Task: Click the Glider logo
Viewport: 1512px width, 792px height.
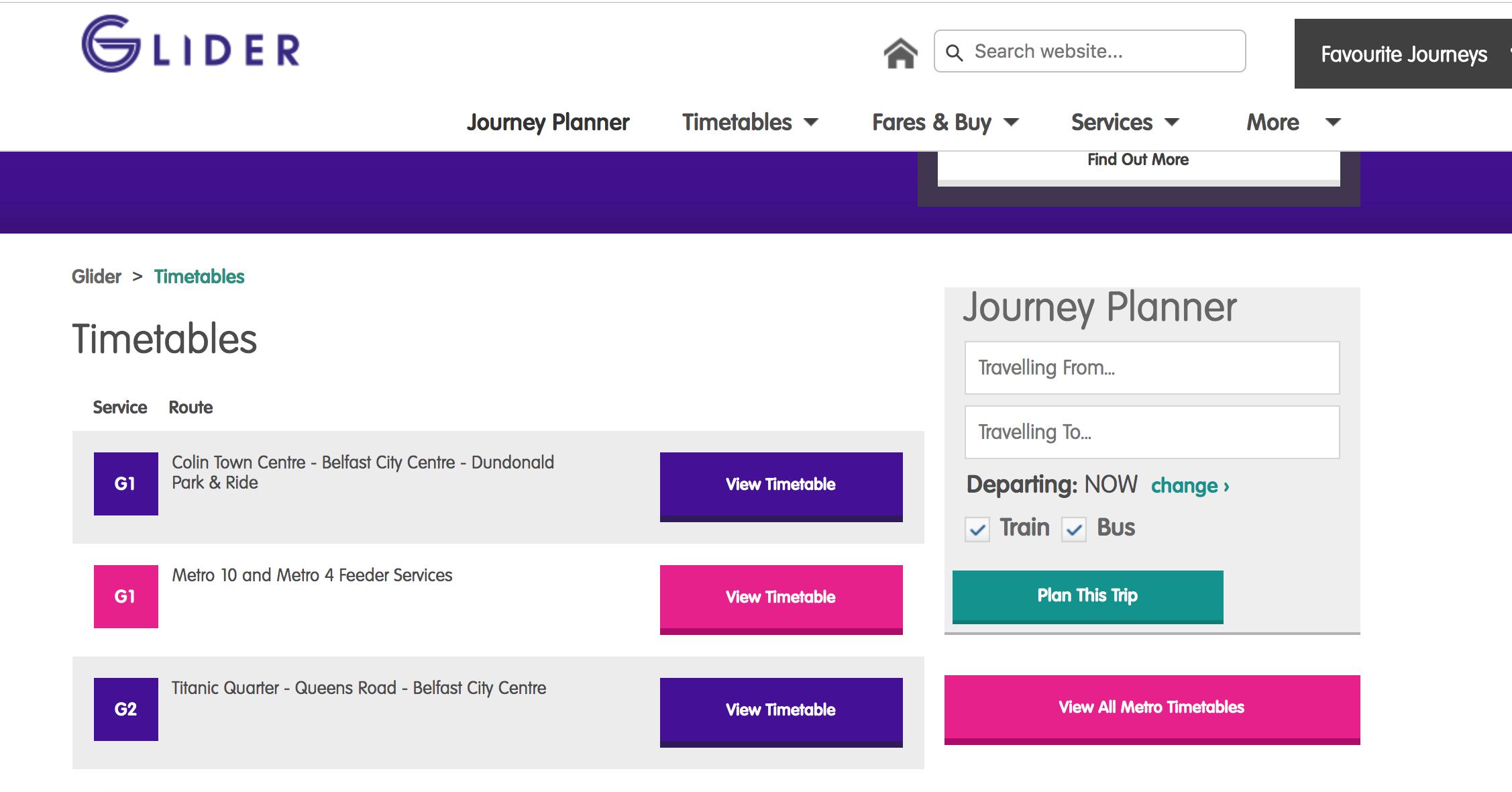Action: tap(191, 45)
